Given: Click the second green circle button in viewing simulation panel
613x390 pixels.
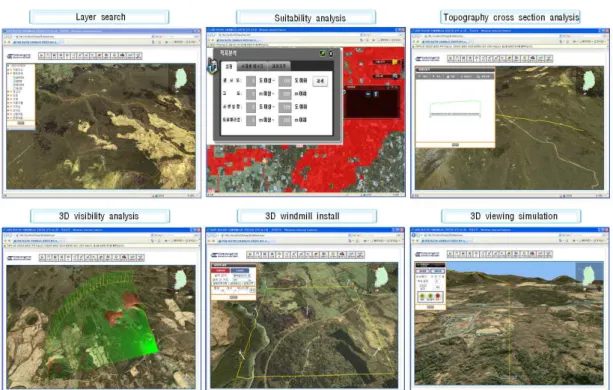Looking at the screenshot, I should pyautogui.click(x=430, y=296).
